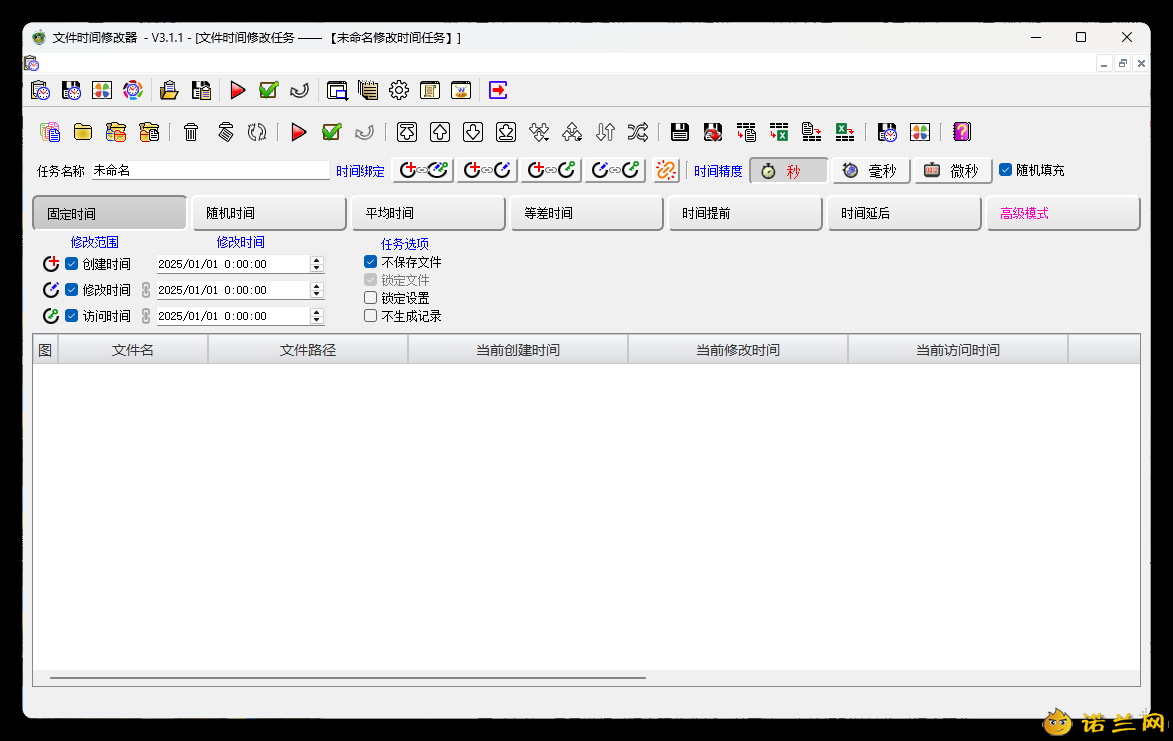Click the document-to-table import icon

pos(812,132)
